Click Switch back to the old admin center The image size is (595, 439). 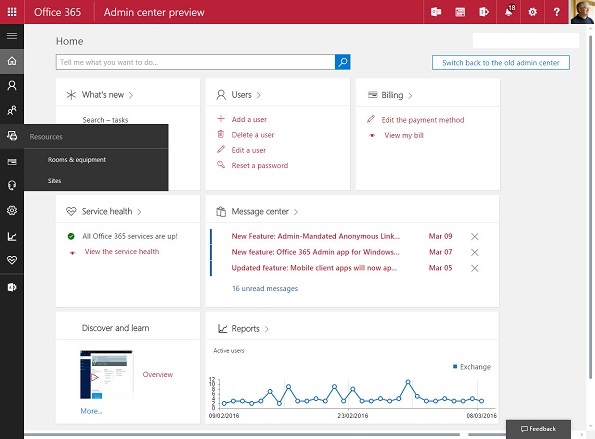click(x=501, y=63)
